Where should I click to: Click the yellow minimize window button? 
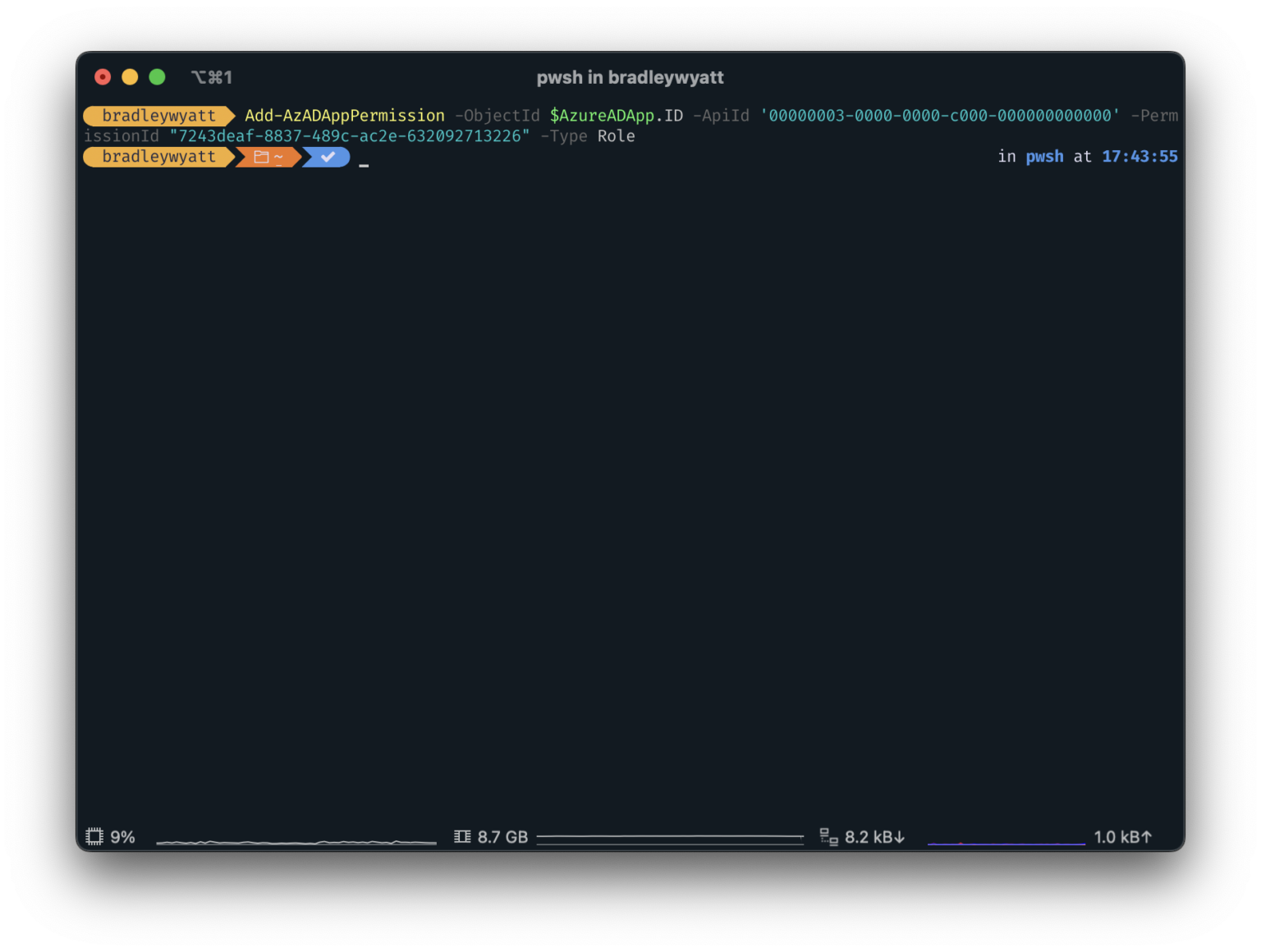(x=130, y=77)
